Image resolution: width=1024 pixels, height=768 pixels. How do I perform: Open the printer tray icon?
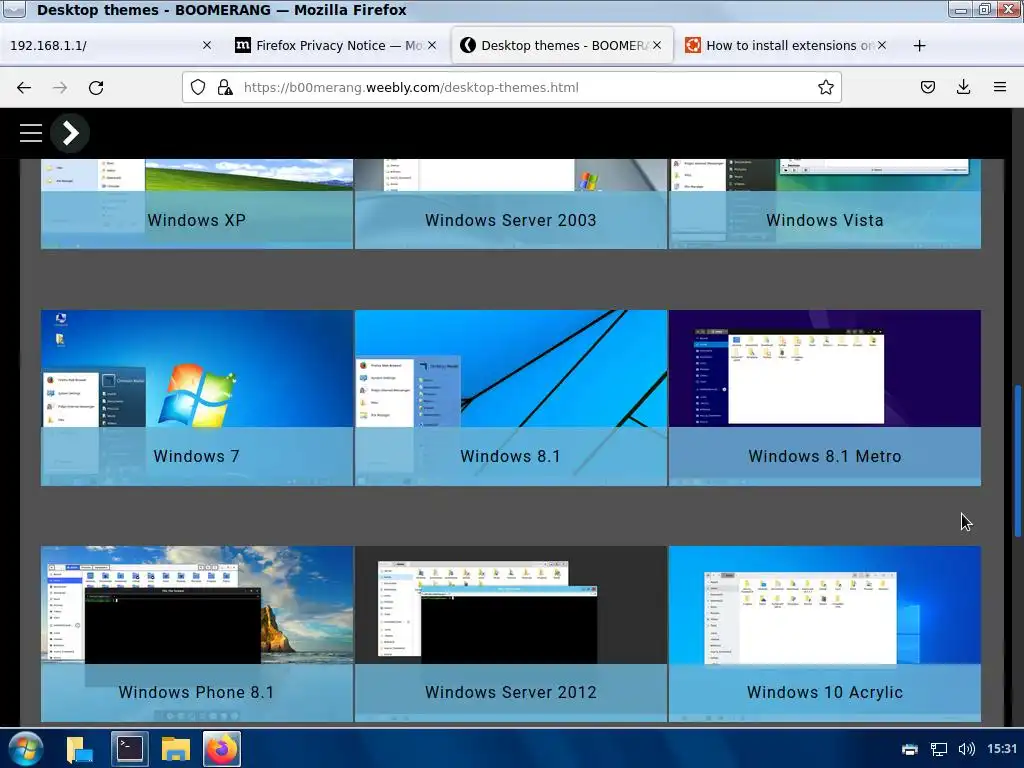[x=910, y=749]
